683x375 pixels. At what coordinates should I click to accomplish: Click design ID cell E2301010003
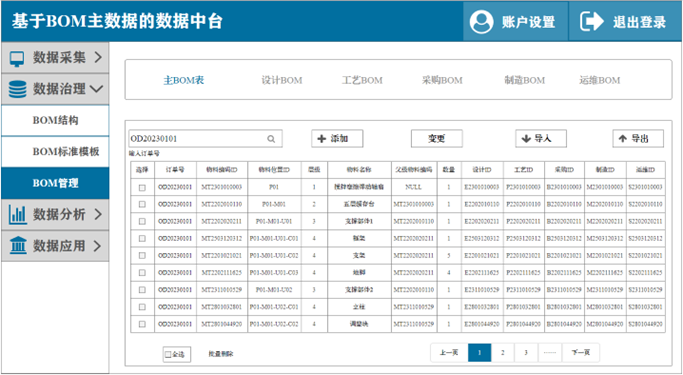482,187
